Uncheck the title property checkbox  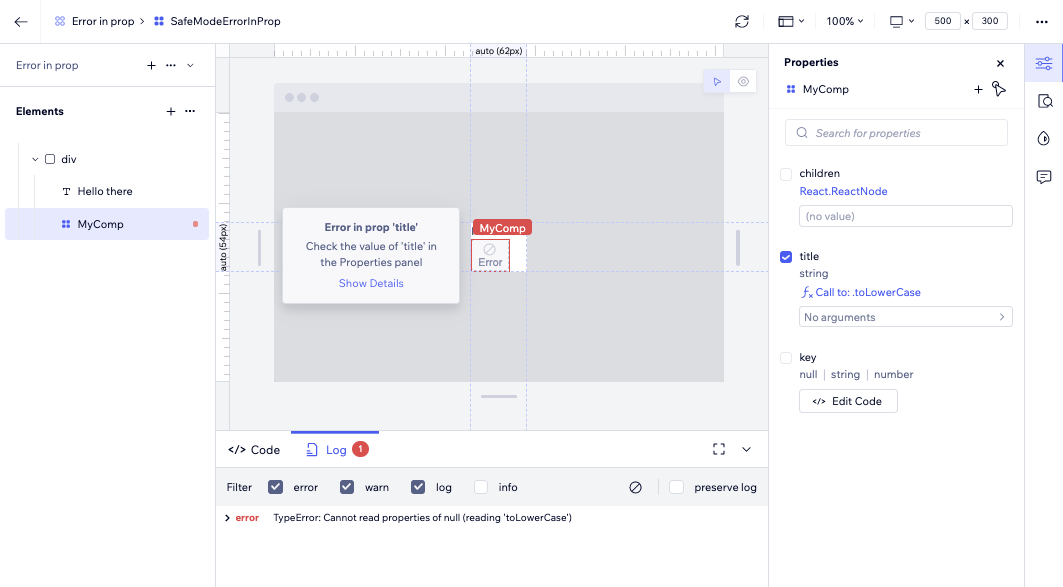tap(786, 257)
